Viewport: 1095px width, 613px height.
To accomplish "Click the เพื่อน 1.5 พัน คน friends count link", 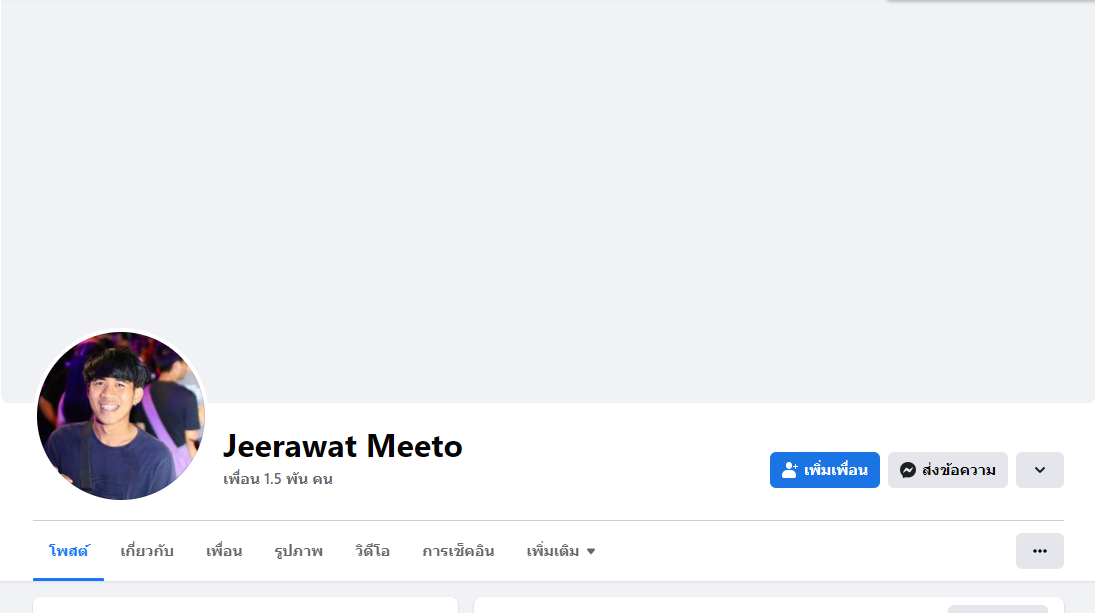I will [x=277, y=479].
